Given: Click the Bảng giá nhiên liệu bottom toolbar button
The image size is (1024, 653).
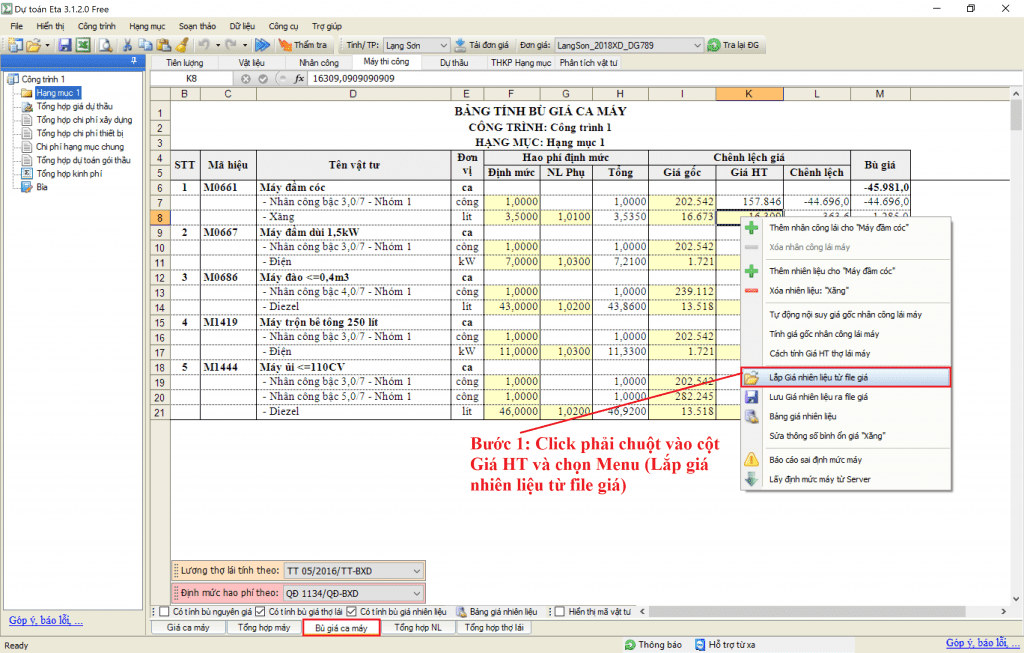Looking at the screenshot, I should click(x=498, y=612).
